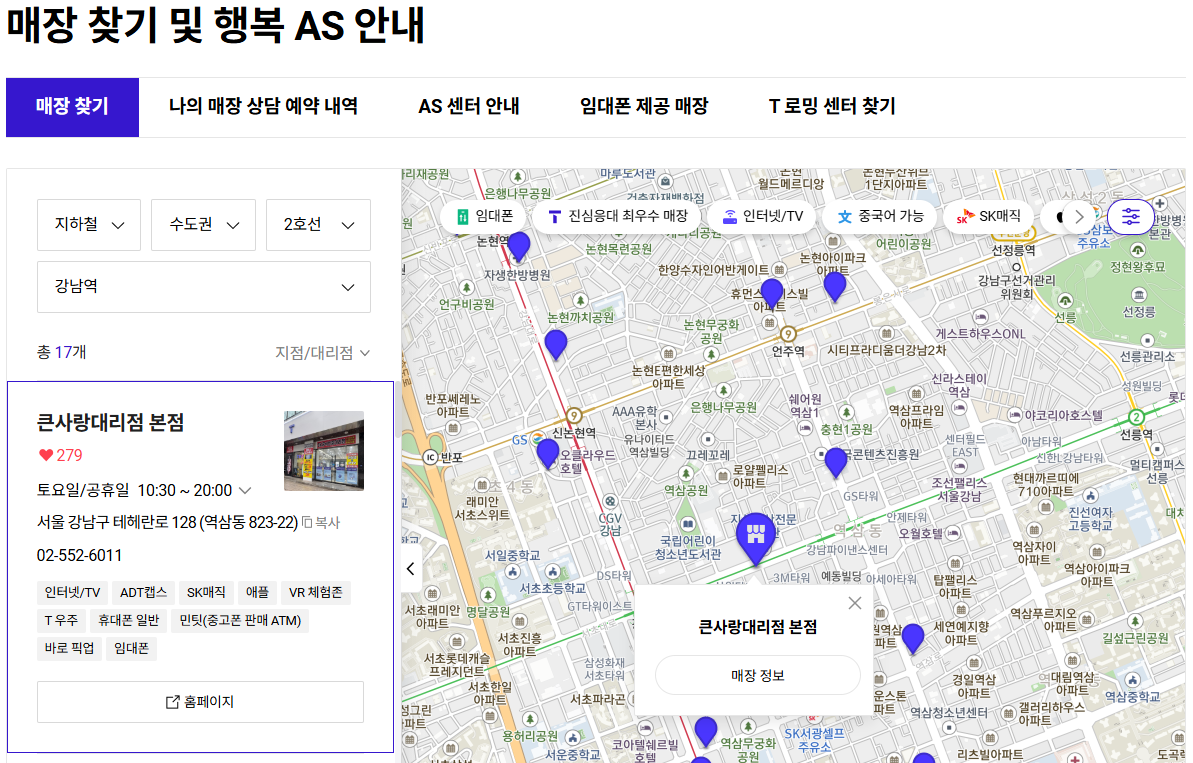Click the 민팃(중고폰 판매 ATM) tag
1193x763 pixels.
(240, 621)
